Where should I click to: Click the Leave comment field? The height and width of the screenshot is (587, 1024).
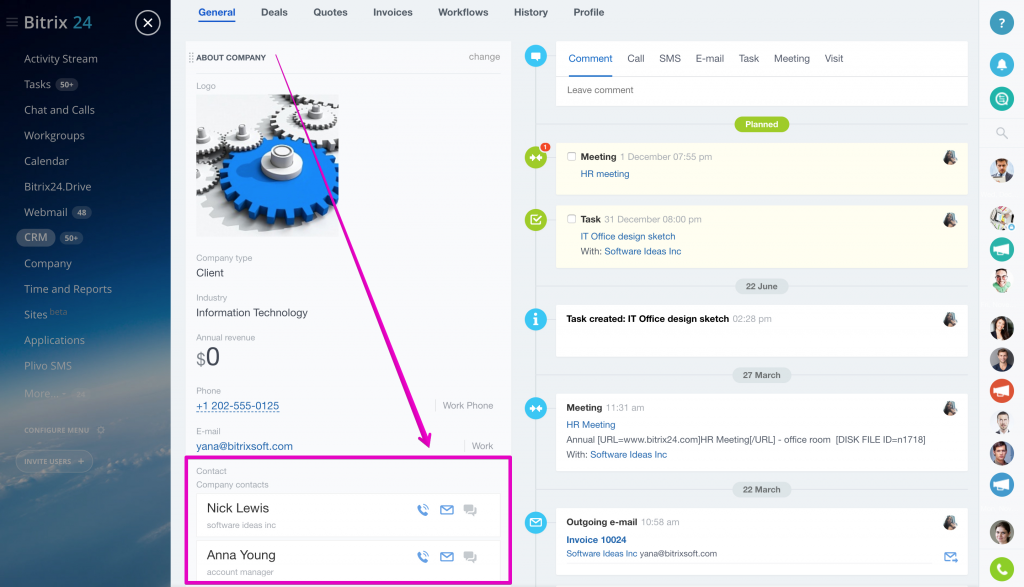click(x=761, y=90)
